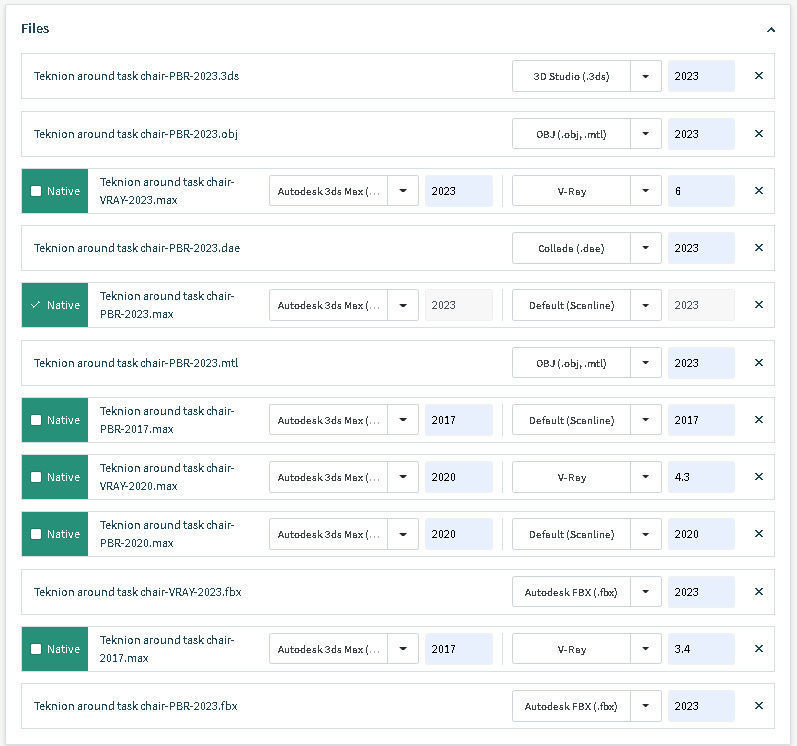The width and height of the screenshot is (797, 746).
Task: Toggle Native checkbox for PBR-2017.max
Action: pyautogui.click(x=37, y=420)
